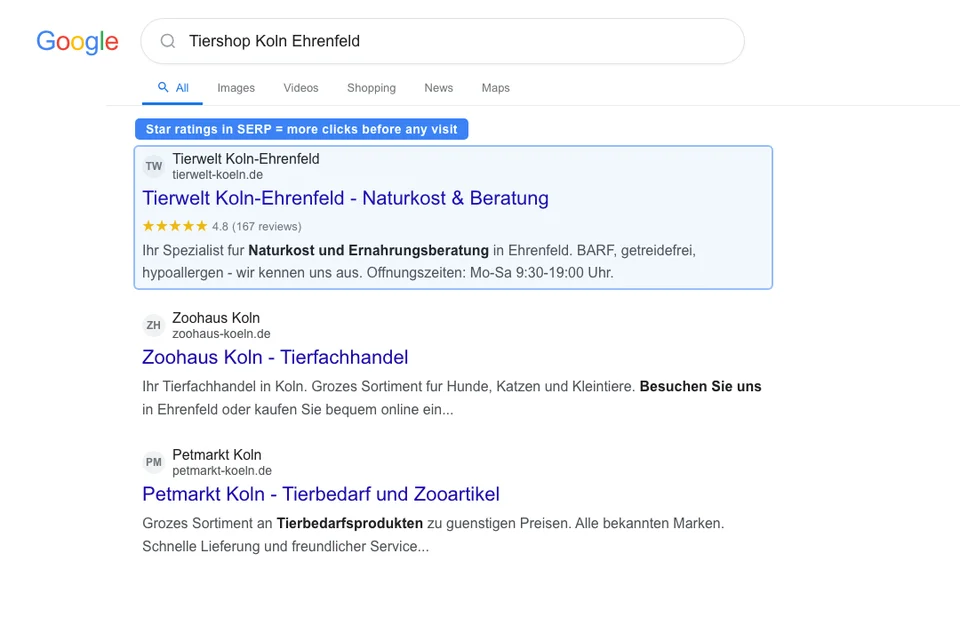Click the star rating of Tierwelt Koln-Ehrenfeld
960x619 pixels.
174,226
